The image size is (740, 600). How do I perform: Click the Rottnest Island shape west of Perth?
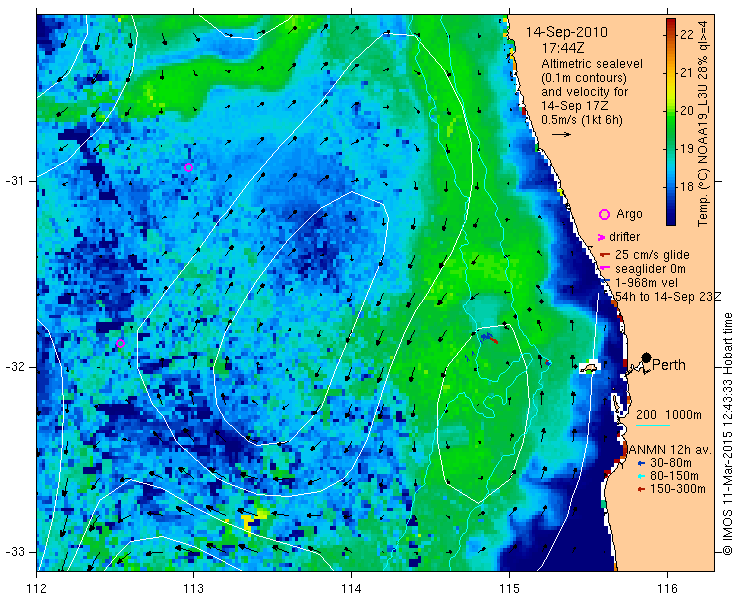589,368
